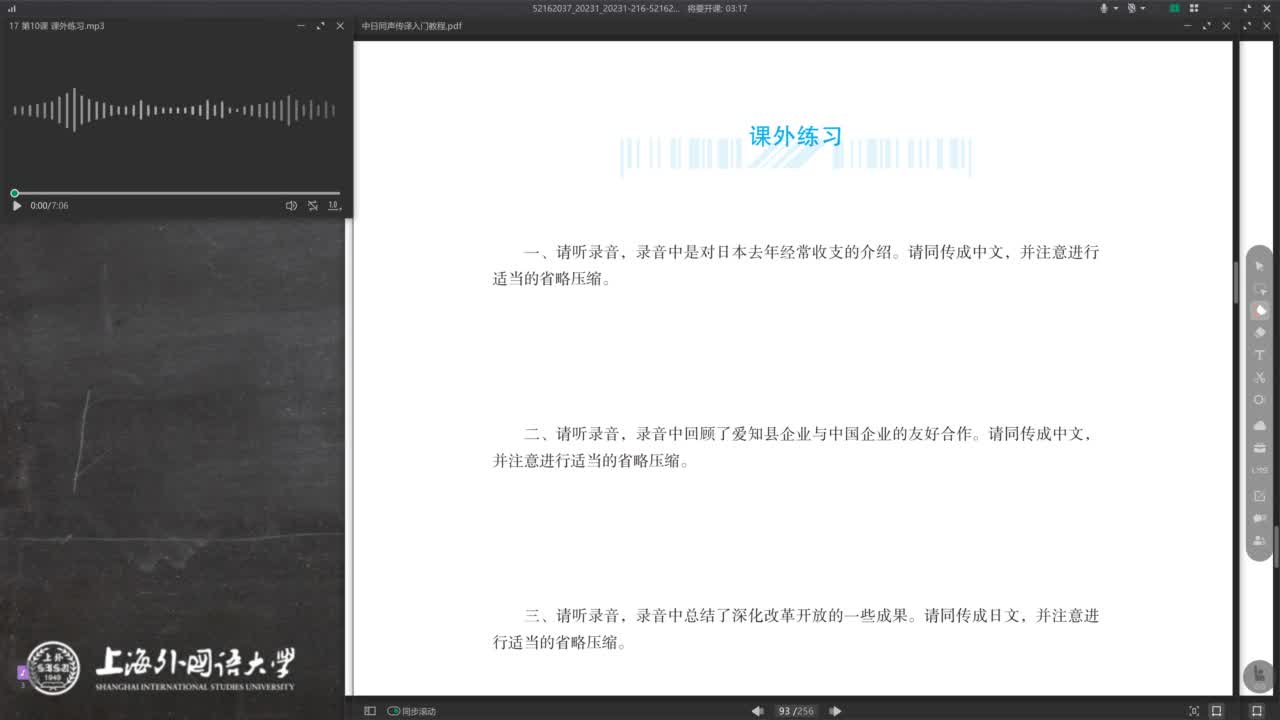Click the page number field showing 93
Image resolution: width=1280 pixels, height=720 pixels.
coord(784,711)
